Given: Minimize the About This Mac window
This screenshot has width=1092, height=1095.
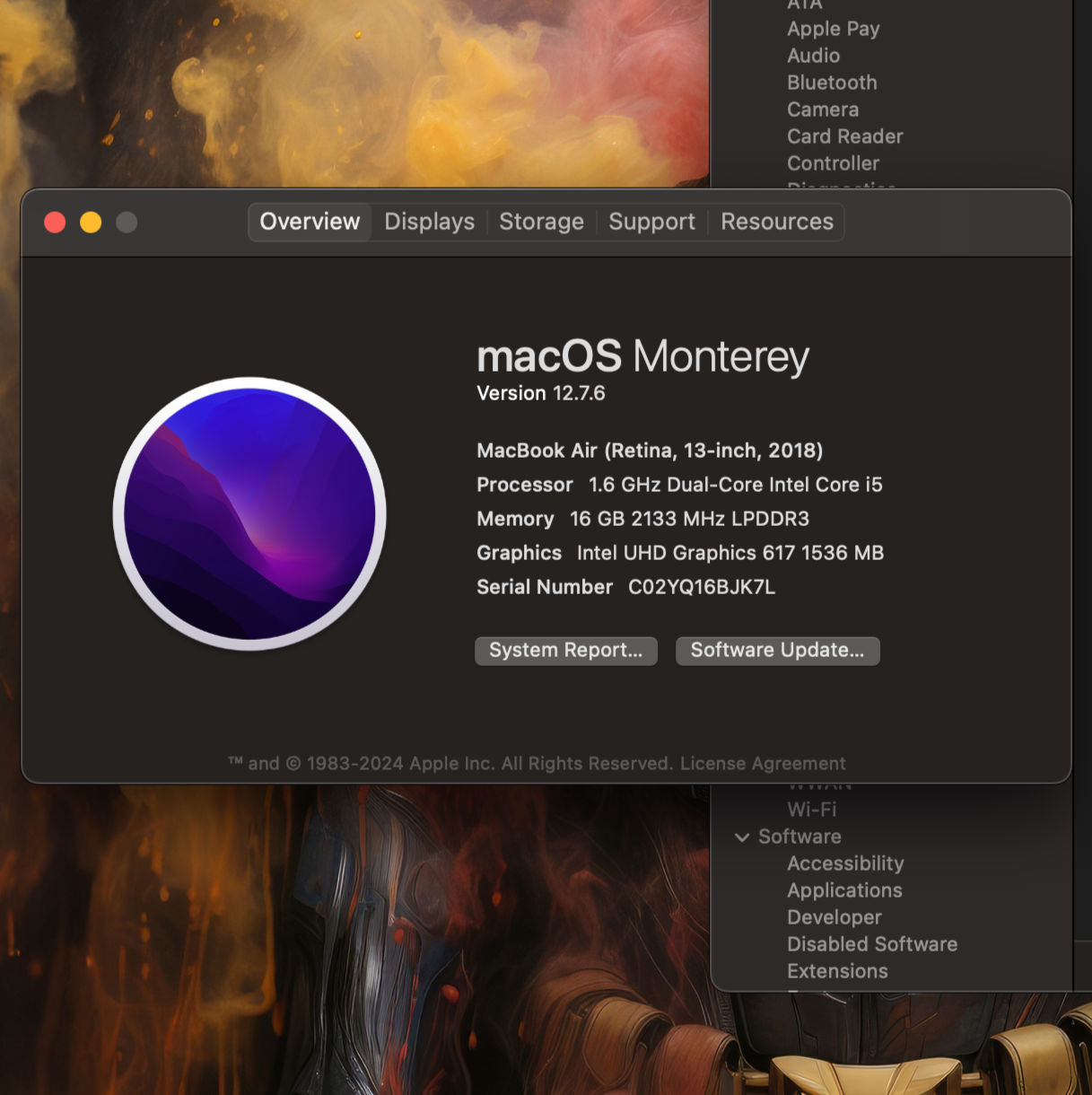Looking at the screenshot, I should click(91, 222).
